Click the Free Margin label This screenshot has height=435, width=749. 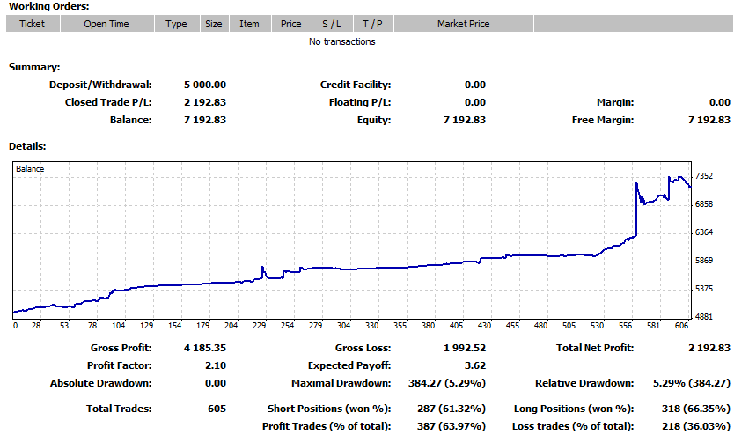click(606, 119)
